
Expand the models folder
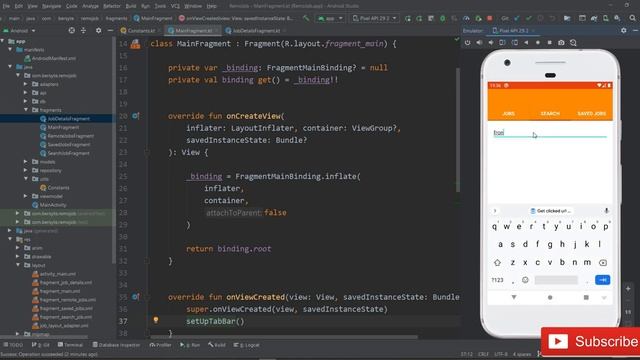26,162
